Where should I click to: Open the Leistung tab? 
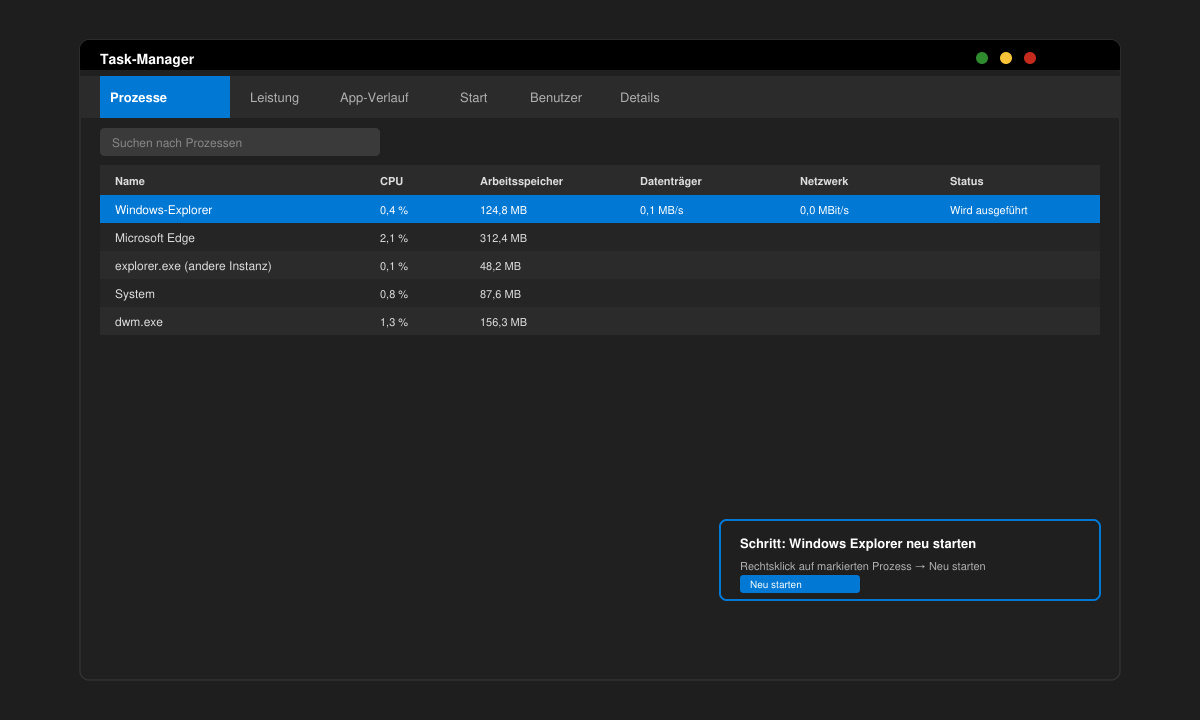[x=275, y=97]
